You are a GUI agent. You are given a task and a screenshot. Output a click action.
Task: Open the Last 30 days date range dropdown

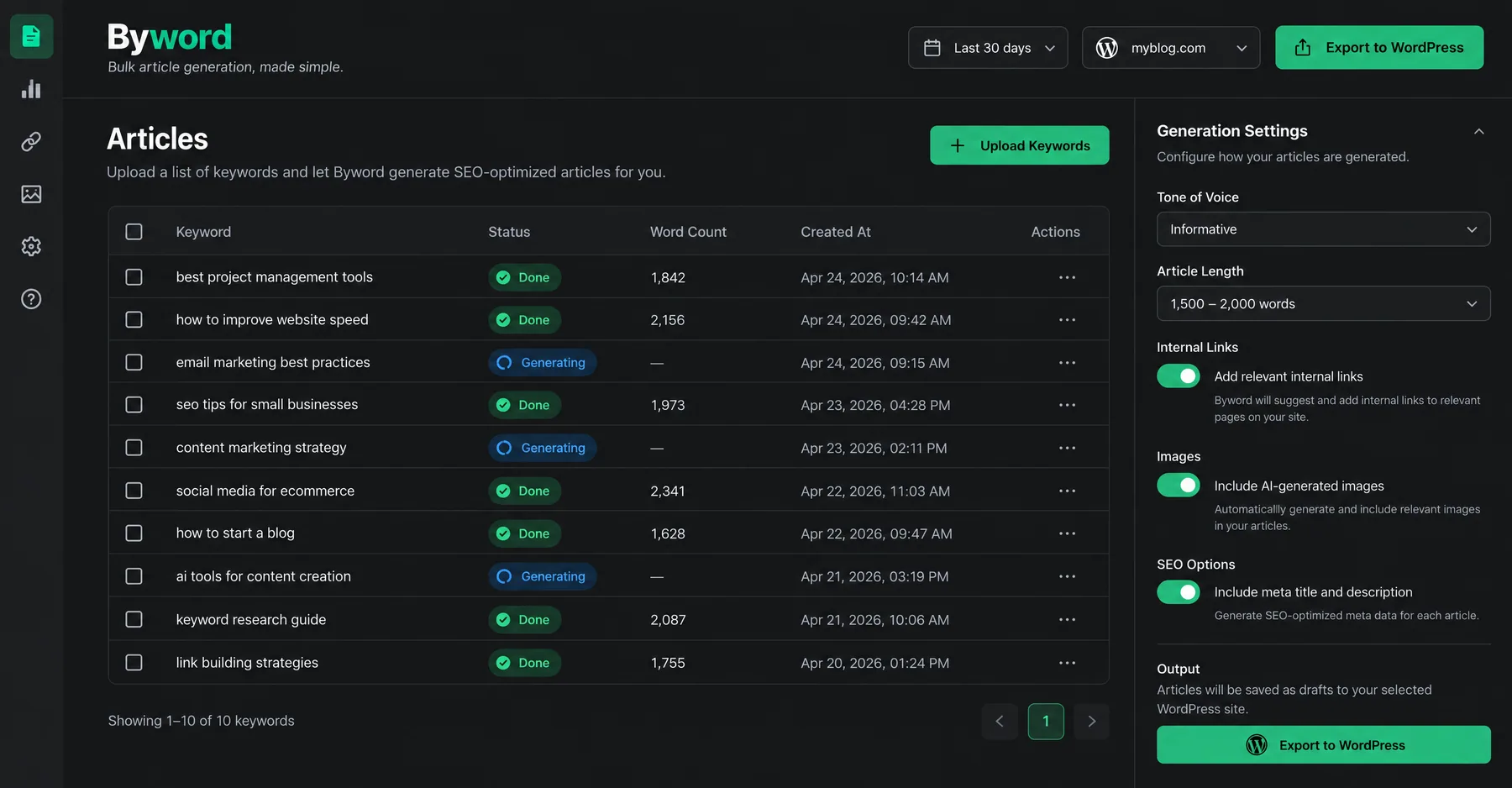(x=988, y=48)
